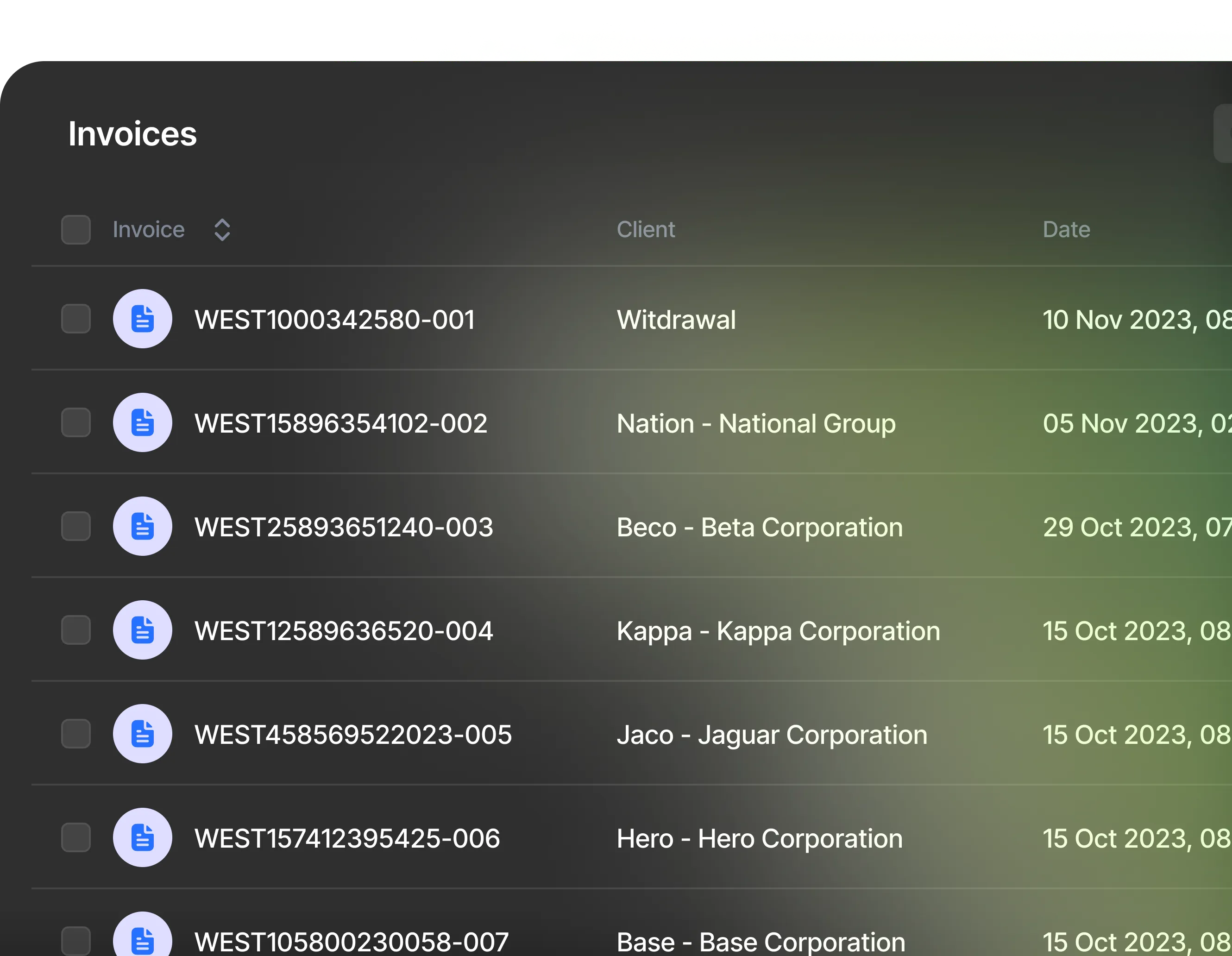Click document icon for invoice WEST157412395425-006
This screenshot has width=1232, height=956.
(142, 837)
